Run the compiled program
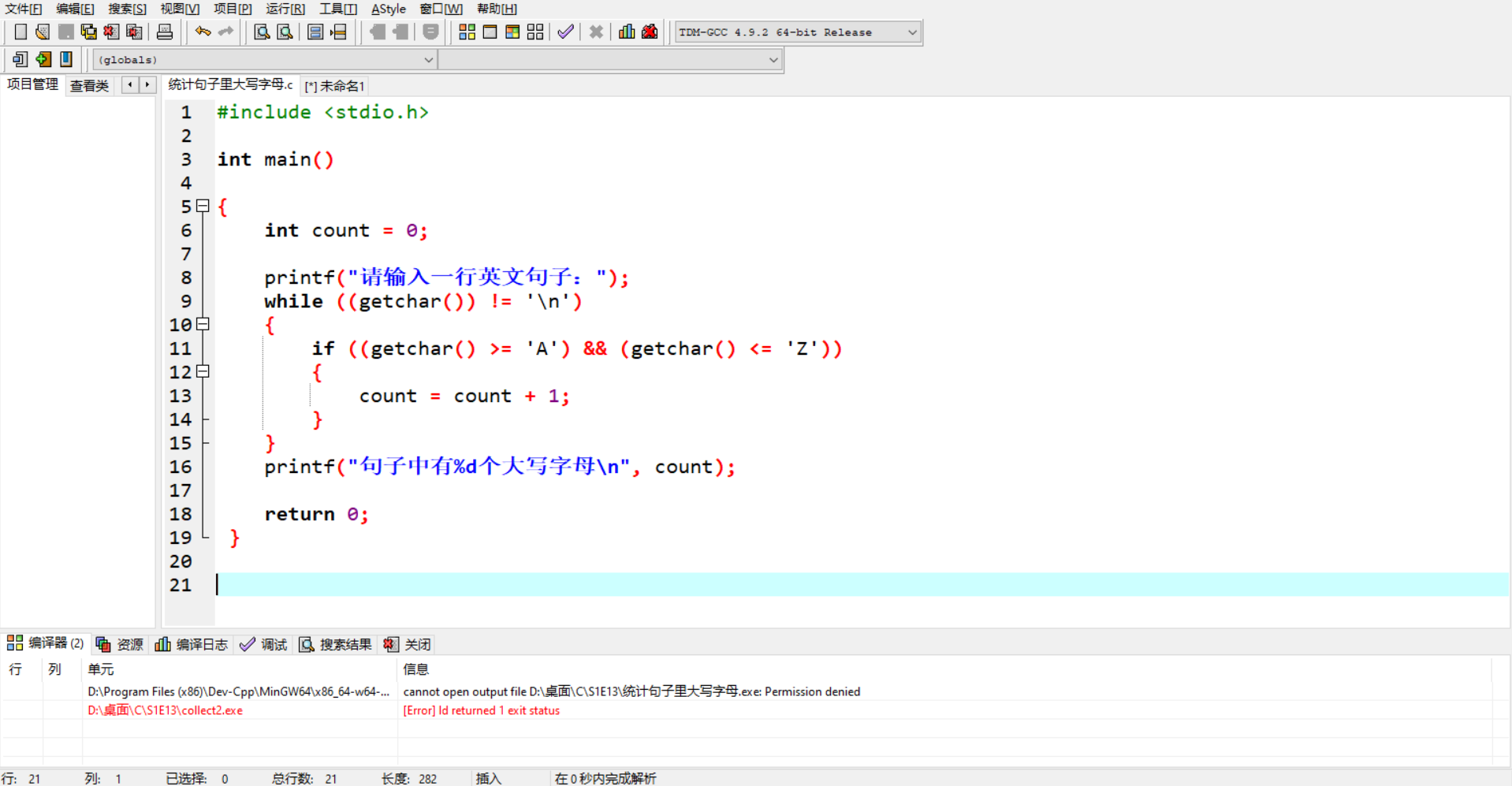Image resolution: width=1512 pixels, height=786 pixels. coord(490,32)
